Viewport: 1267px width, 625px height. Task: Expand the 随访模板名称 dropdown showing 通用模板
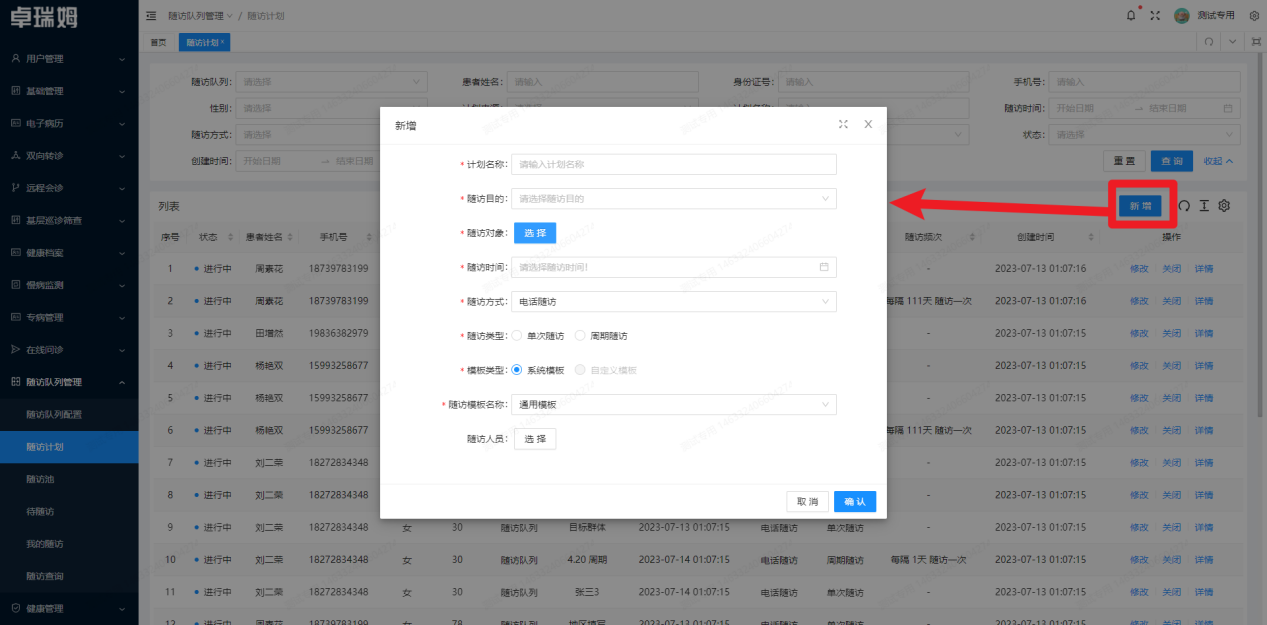click(673, 404)
